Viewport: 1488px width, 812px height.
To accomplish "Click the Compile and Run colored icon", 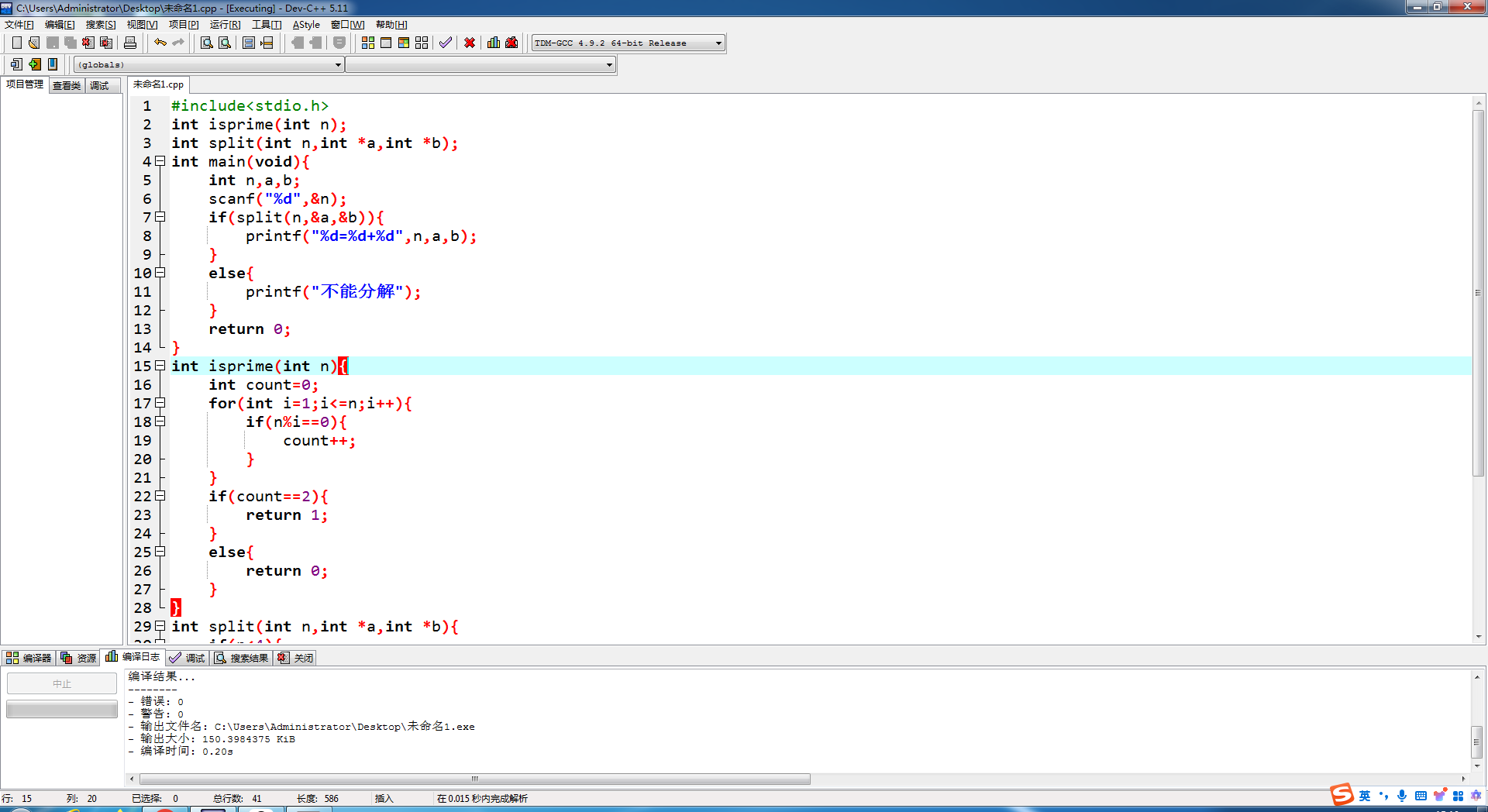I will coord(404,43).
